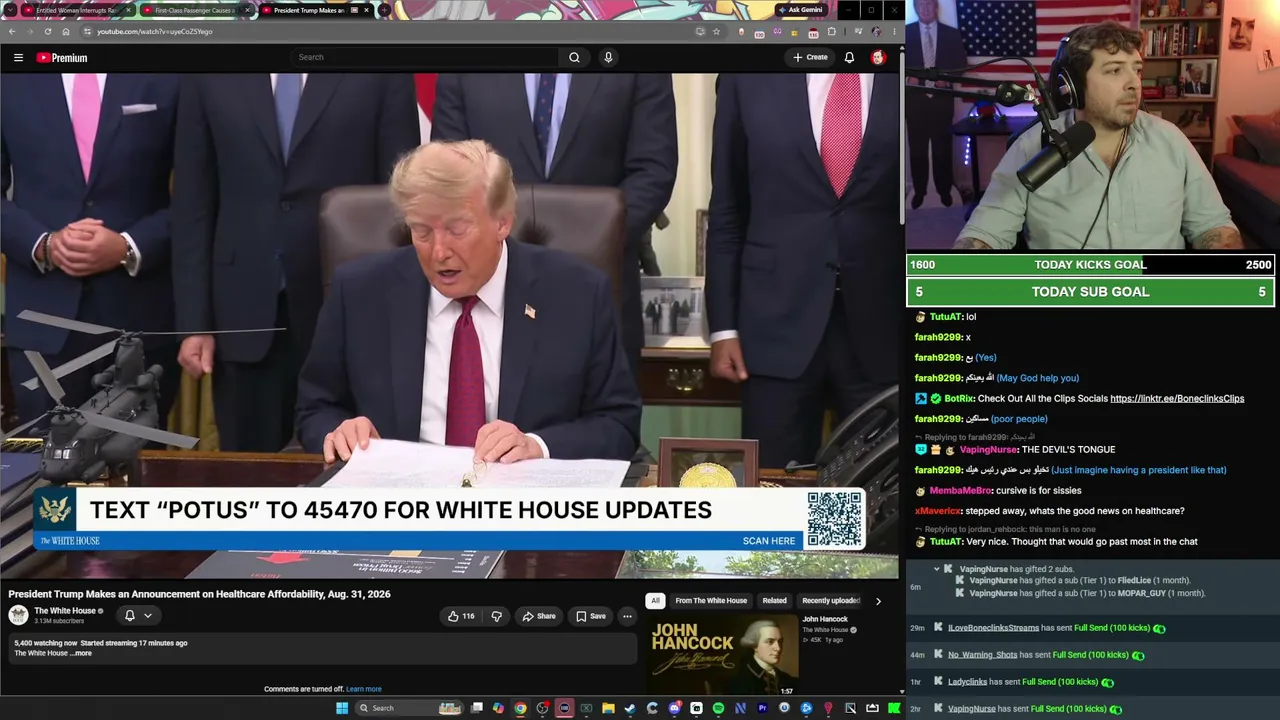Click the Ask Gemini button
1280x720 pixels.
coord(800,10)
